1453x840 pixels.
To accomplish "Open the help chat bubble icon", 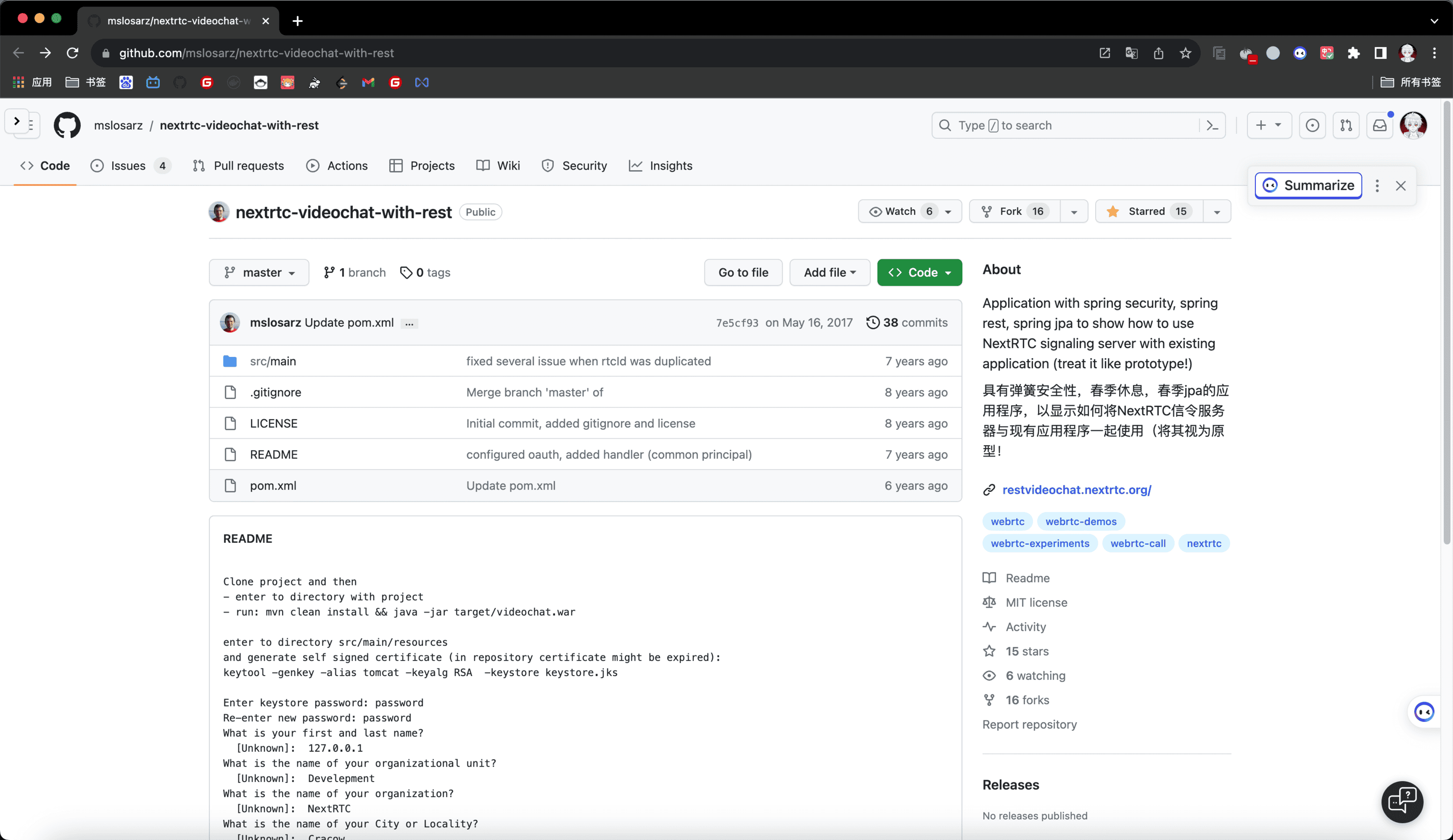I will point(1402,801).
